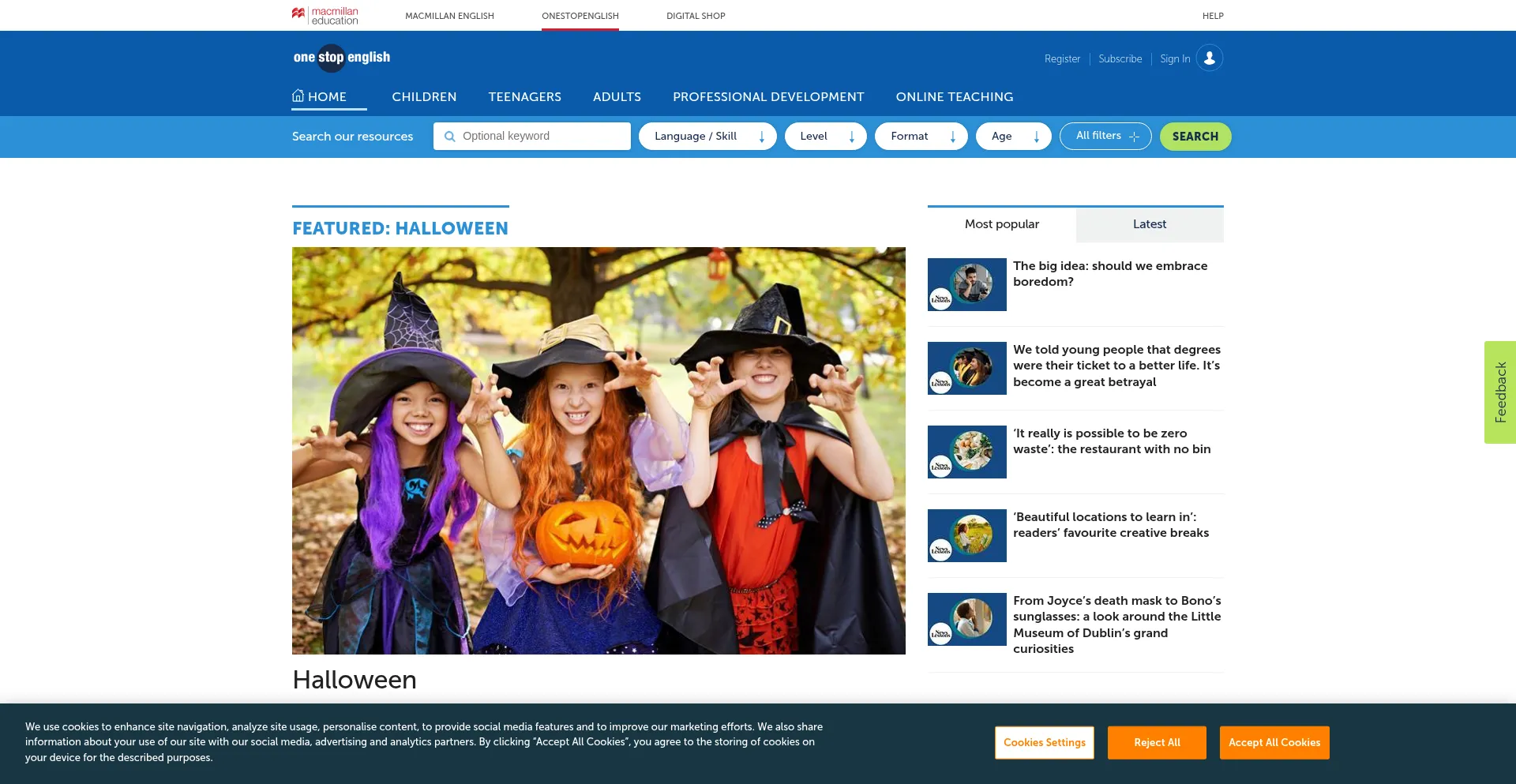1516x784 pixels.
Task: Switch to the Latest tab
Action: 1149,224
